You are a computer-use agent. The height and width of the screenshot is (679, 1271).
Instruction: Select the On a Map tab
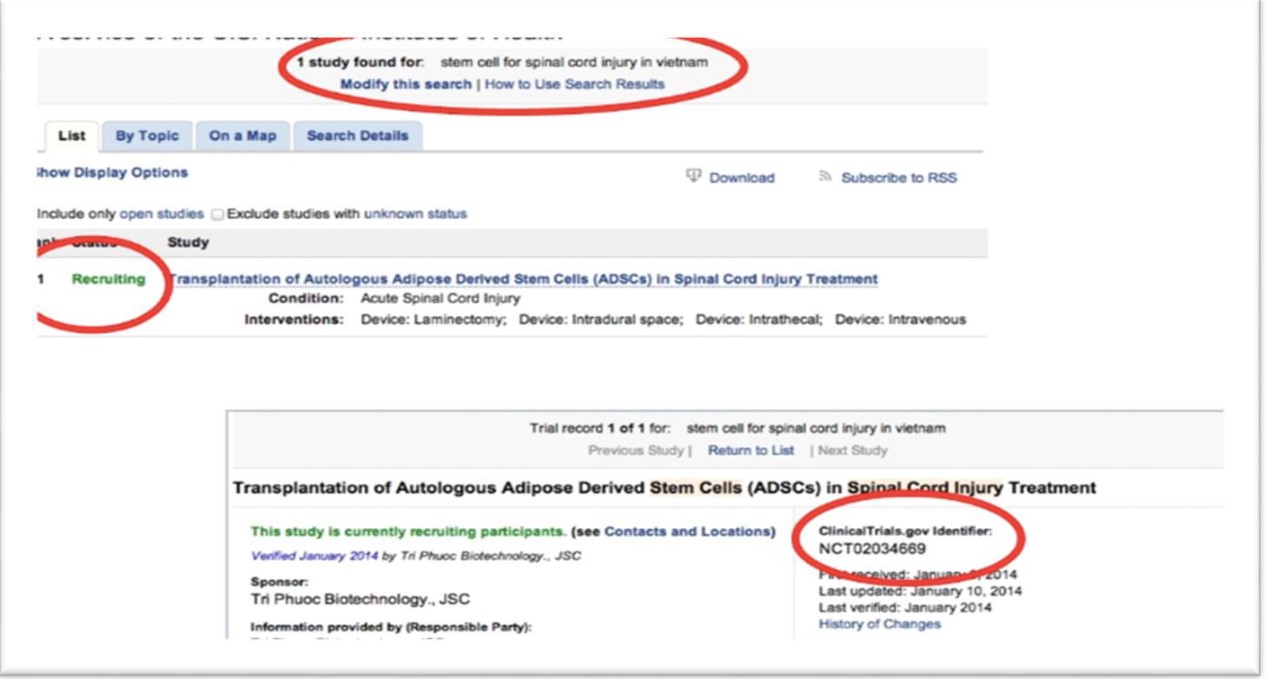click(x=242, y=136)
